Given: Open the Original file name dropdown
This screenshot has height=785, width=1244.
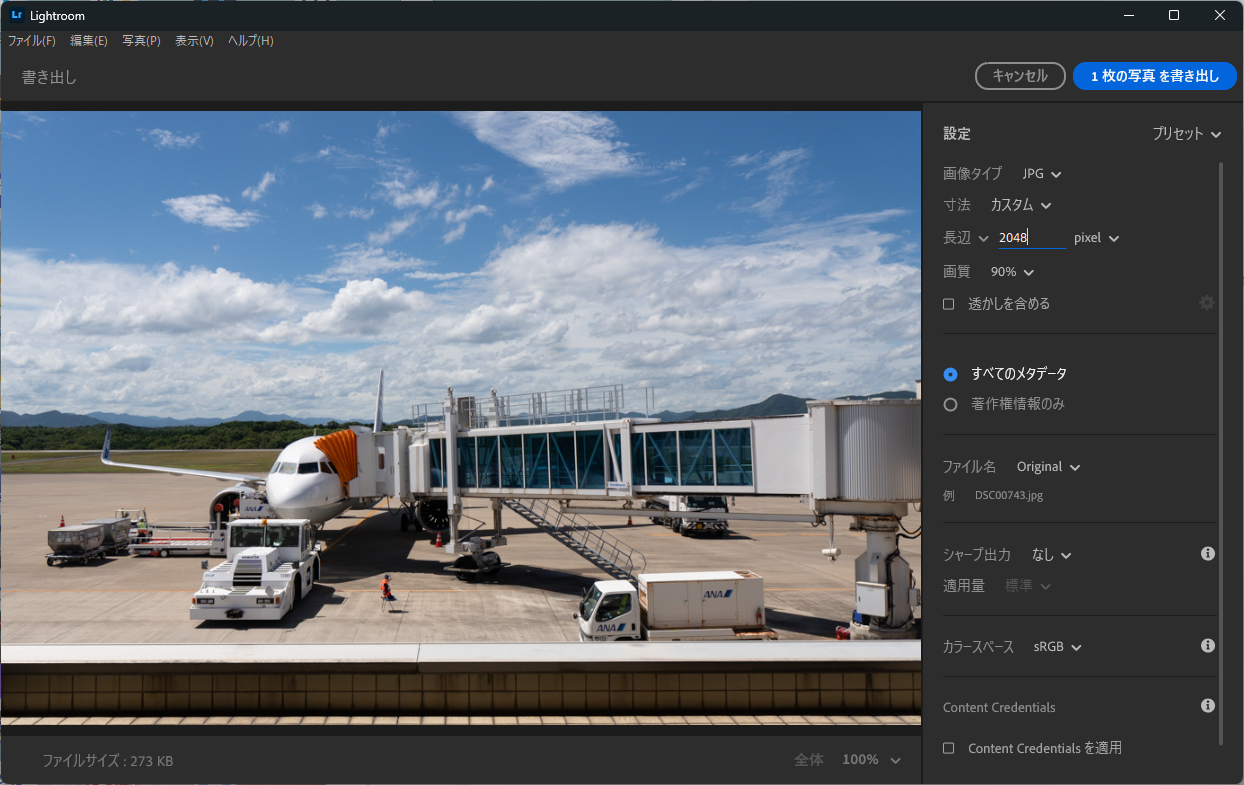Looking at the screenshot, I should click(x=1049, y=467).
